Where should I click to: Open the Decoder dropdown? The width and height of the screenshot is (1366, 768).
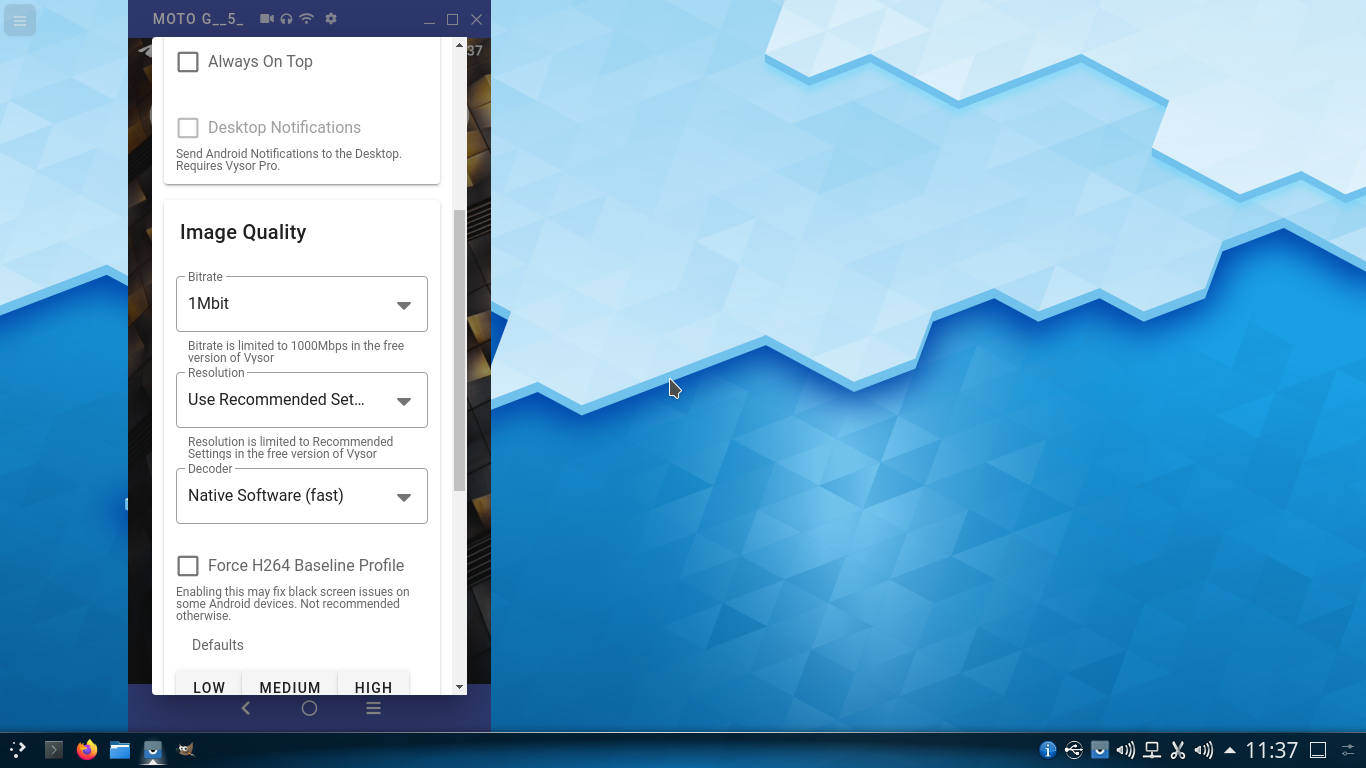(301, 496)
